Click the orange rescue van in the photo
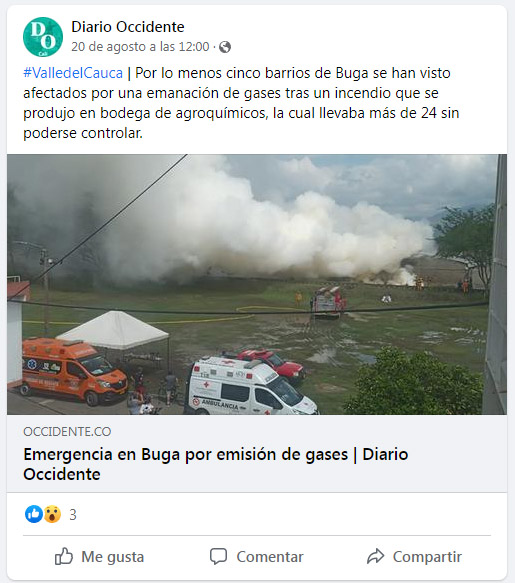The height and width of the screenshot is (583, 515). click(x=73, y=370)
